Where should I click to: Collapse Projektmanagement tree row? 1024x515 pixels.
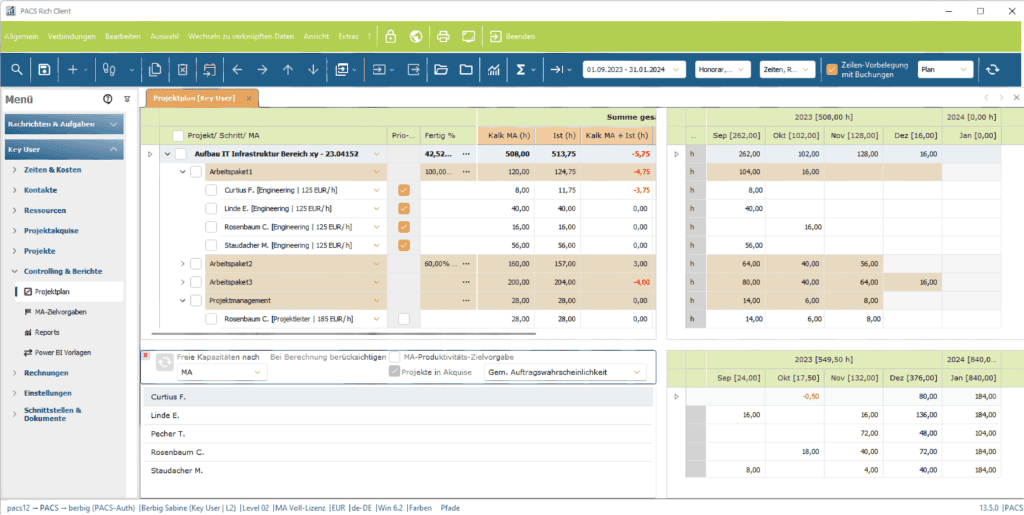(183, 301)
